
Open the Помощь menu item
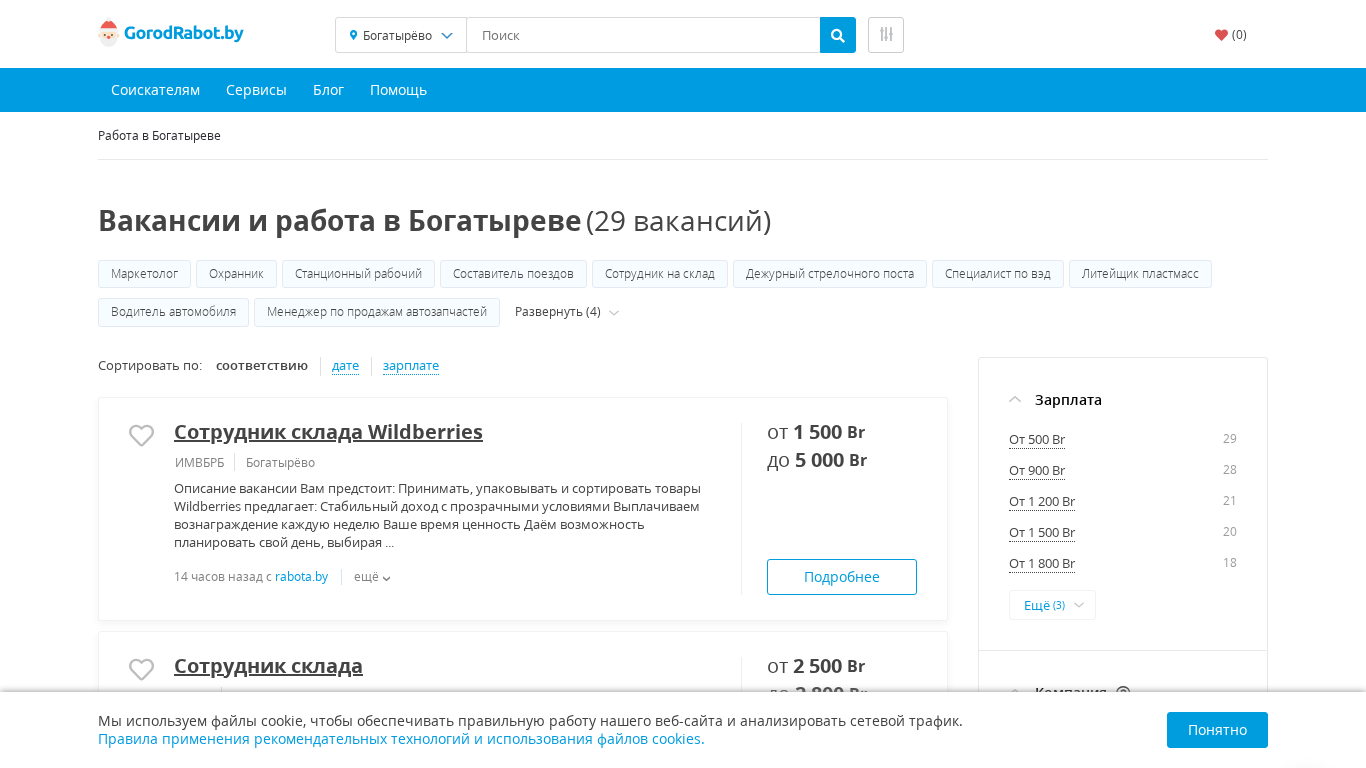click(x=398, y=90)
